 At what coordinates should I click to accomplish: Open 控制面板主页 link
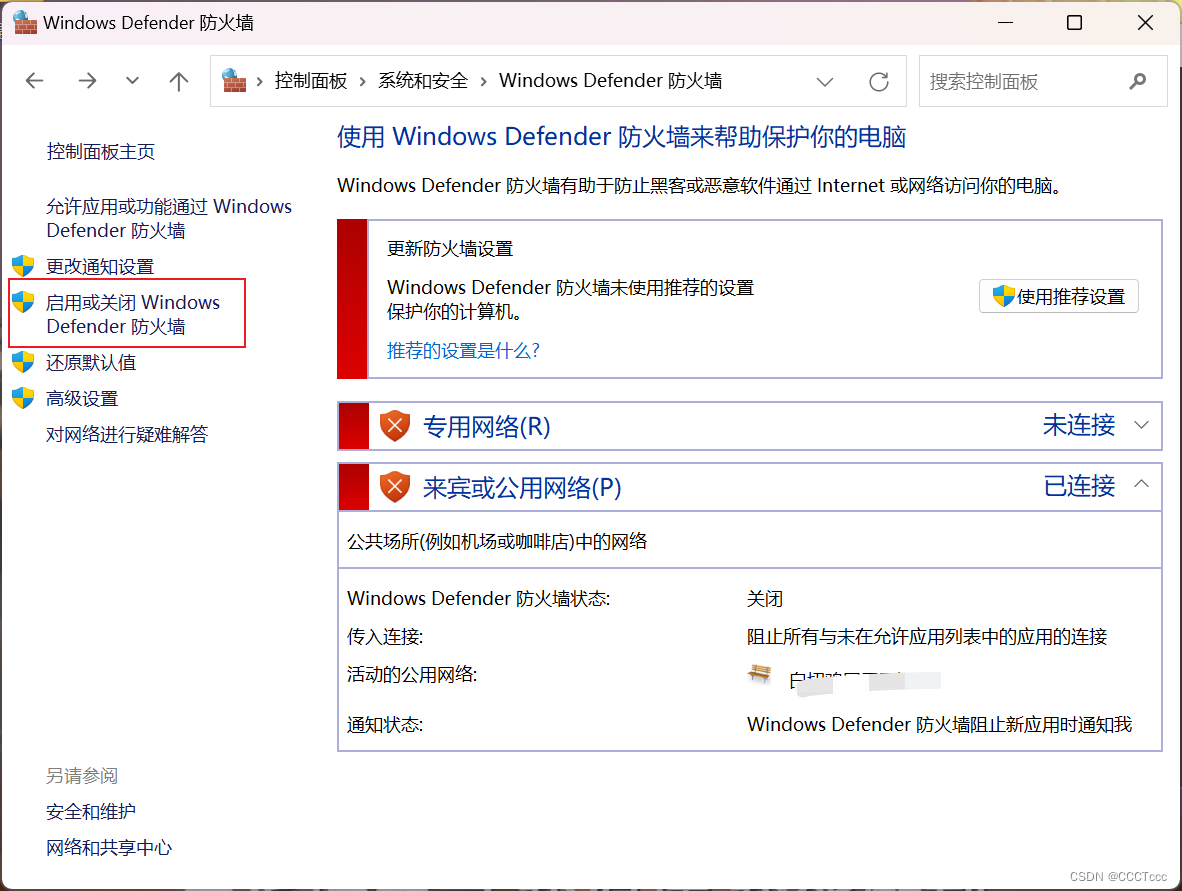coord(100,152)
